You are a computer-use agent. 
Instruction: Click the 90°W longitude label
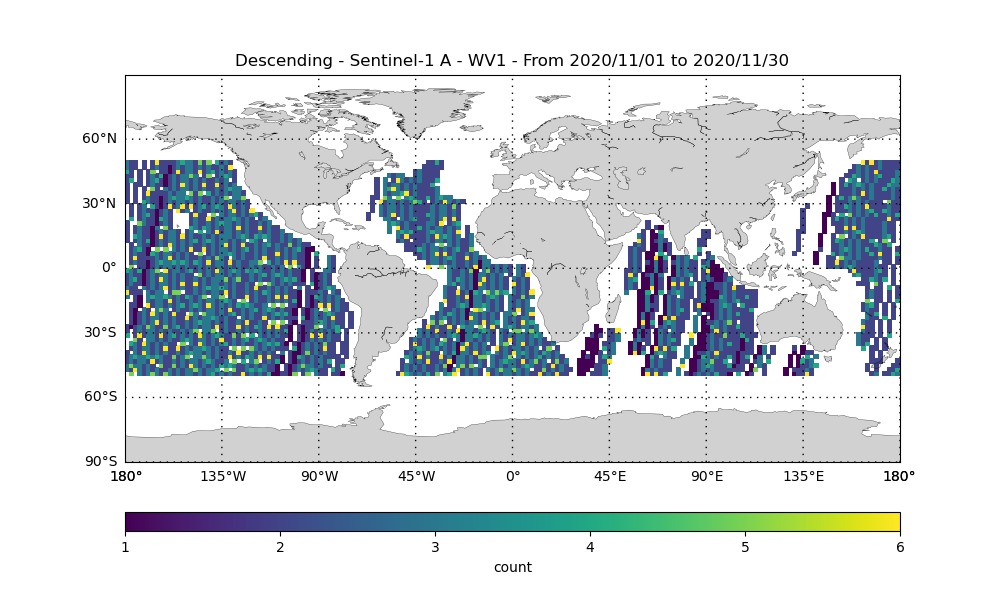coord(320,476)
